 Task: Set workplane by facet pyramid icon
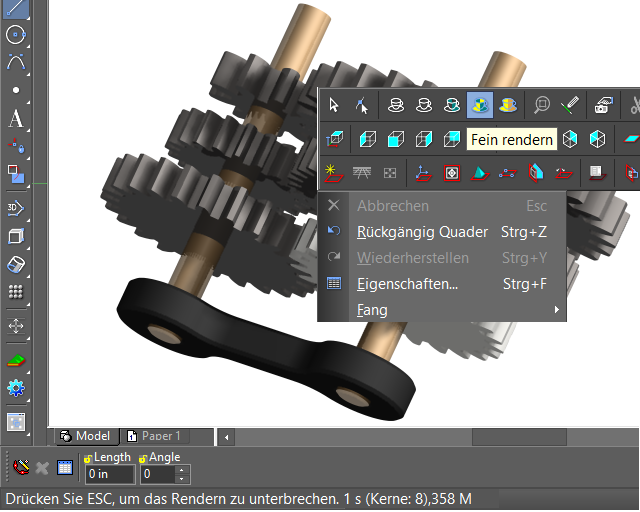point(480,173)
